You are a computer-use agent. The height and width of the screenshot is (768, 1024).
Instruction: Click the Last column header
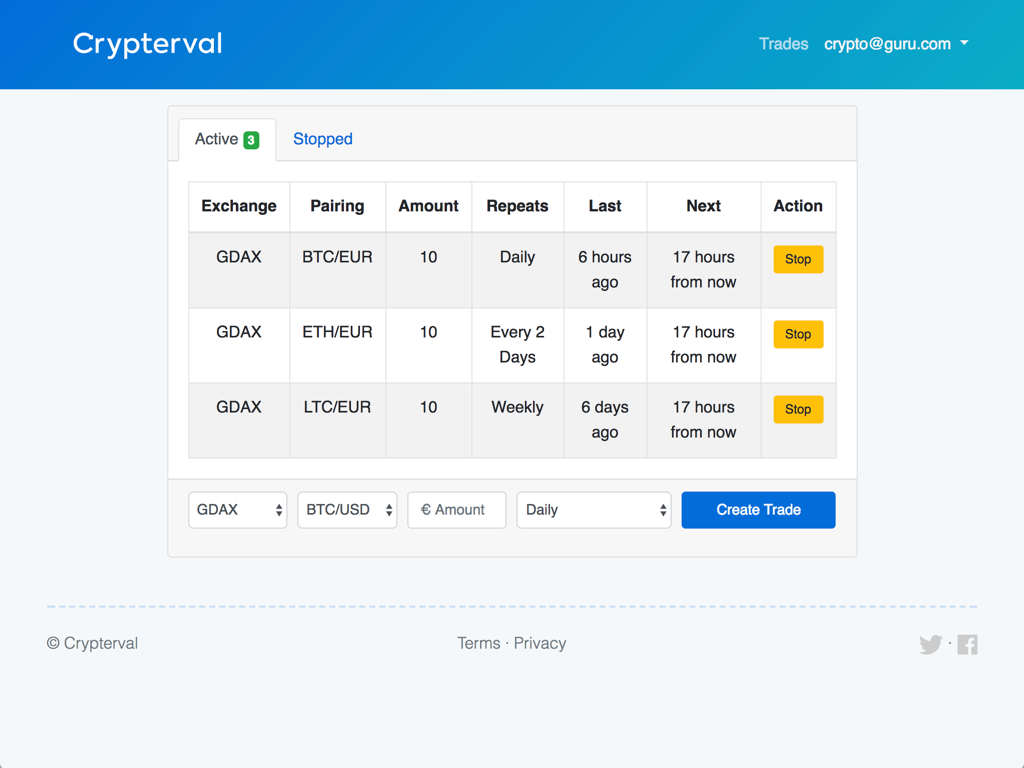605,206
